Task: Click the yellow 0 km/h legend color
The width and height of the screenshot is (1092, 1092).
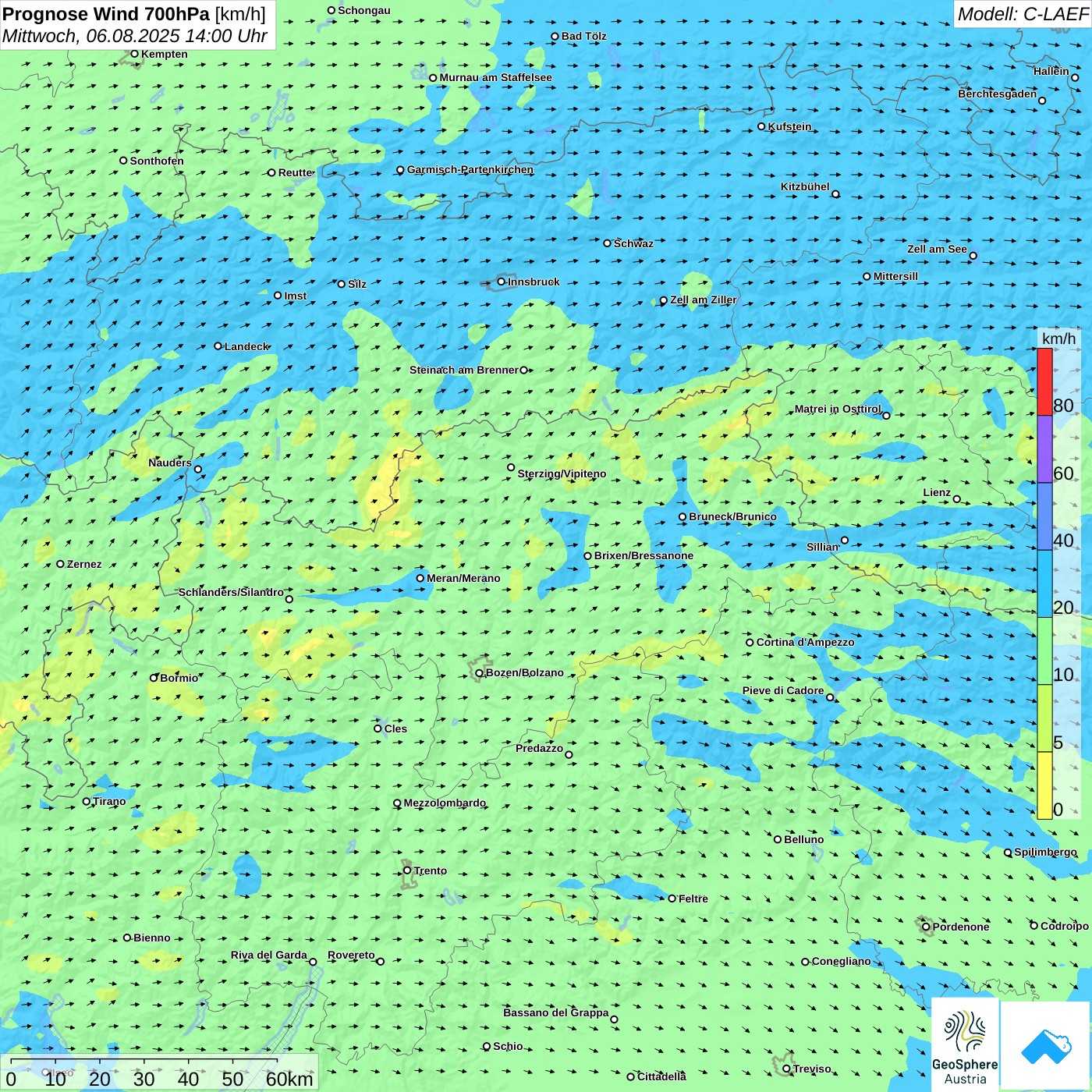Action: tap(1044, 785)
